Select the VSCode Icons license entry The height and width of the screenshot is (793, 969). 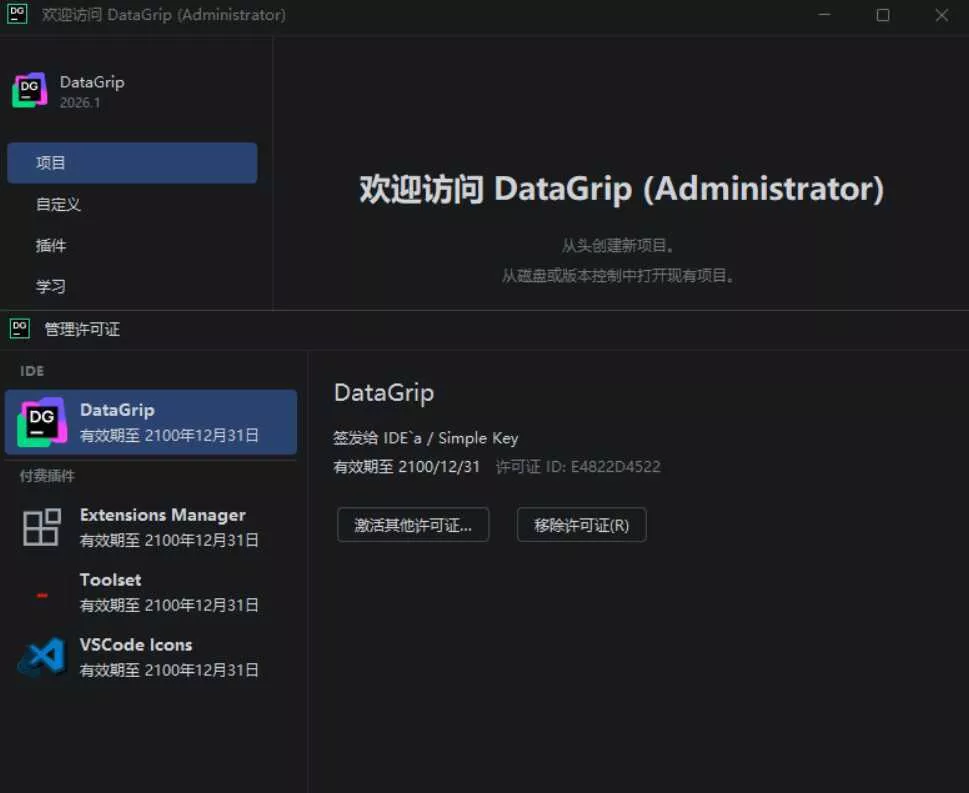pos(150,656)
